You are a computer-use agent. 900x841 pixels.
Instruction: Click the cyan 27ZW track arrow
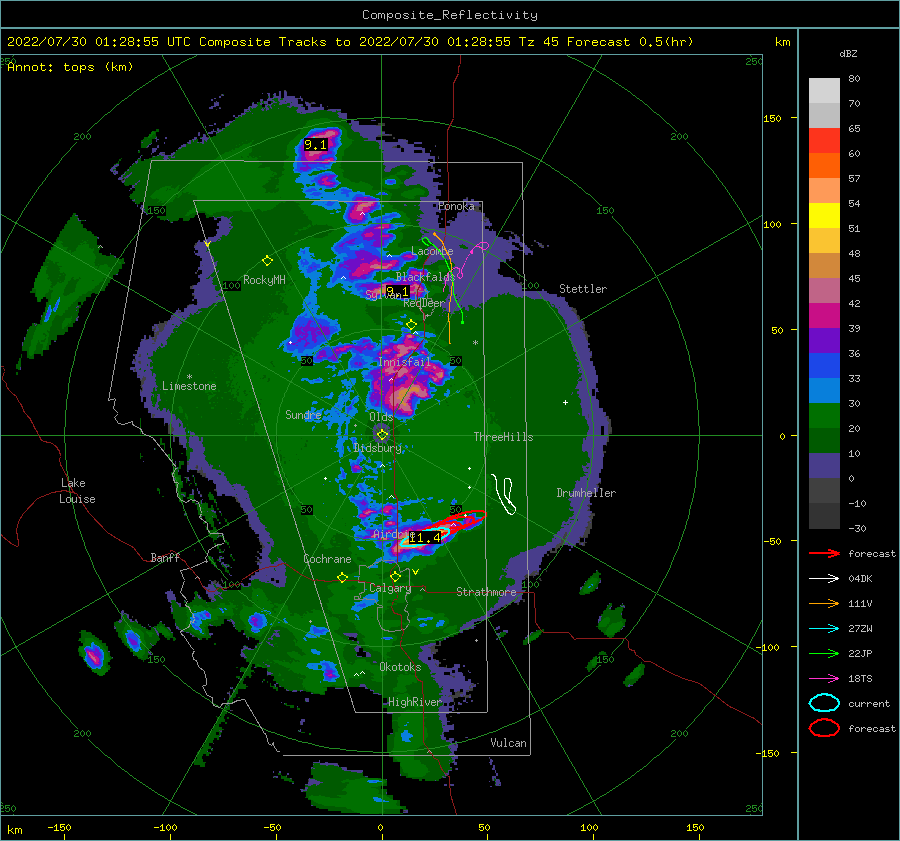824,629
